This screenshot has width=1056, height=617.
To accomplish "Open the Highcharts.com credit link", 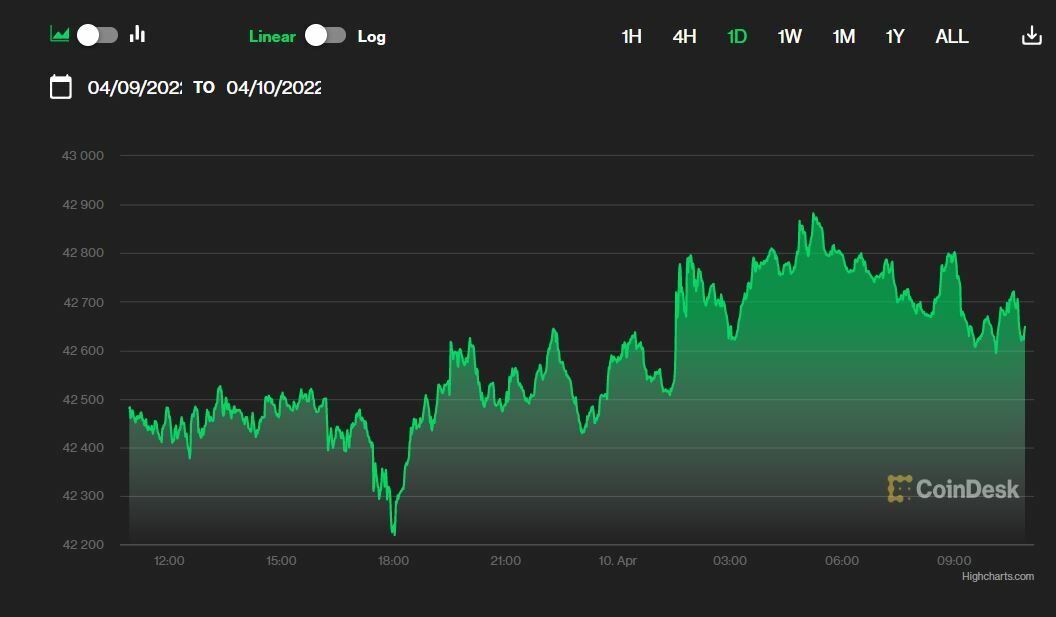I will (997, 577).
